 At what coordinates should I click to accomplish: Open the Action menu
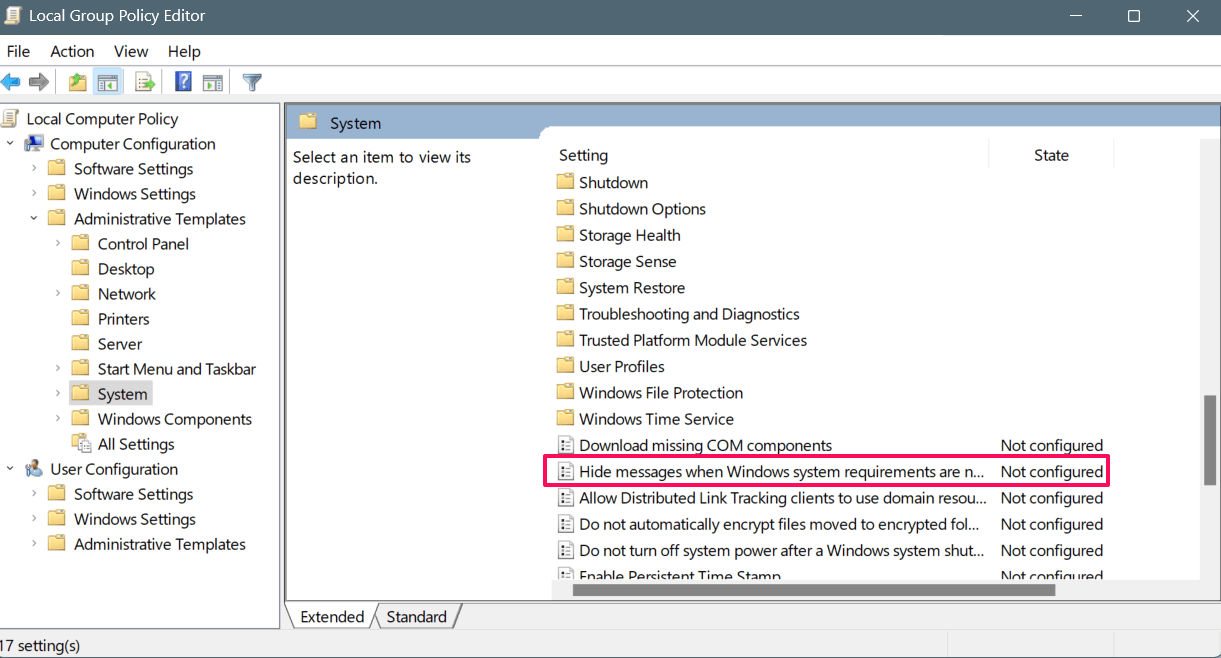(x=72, y=51)
